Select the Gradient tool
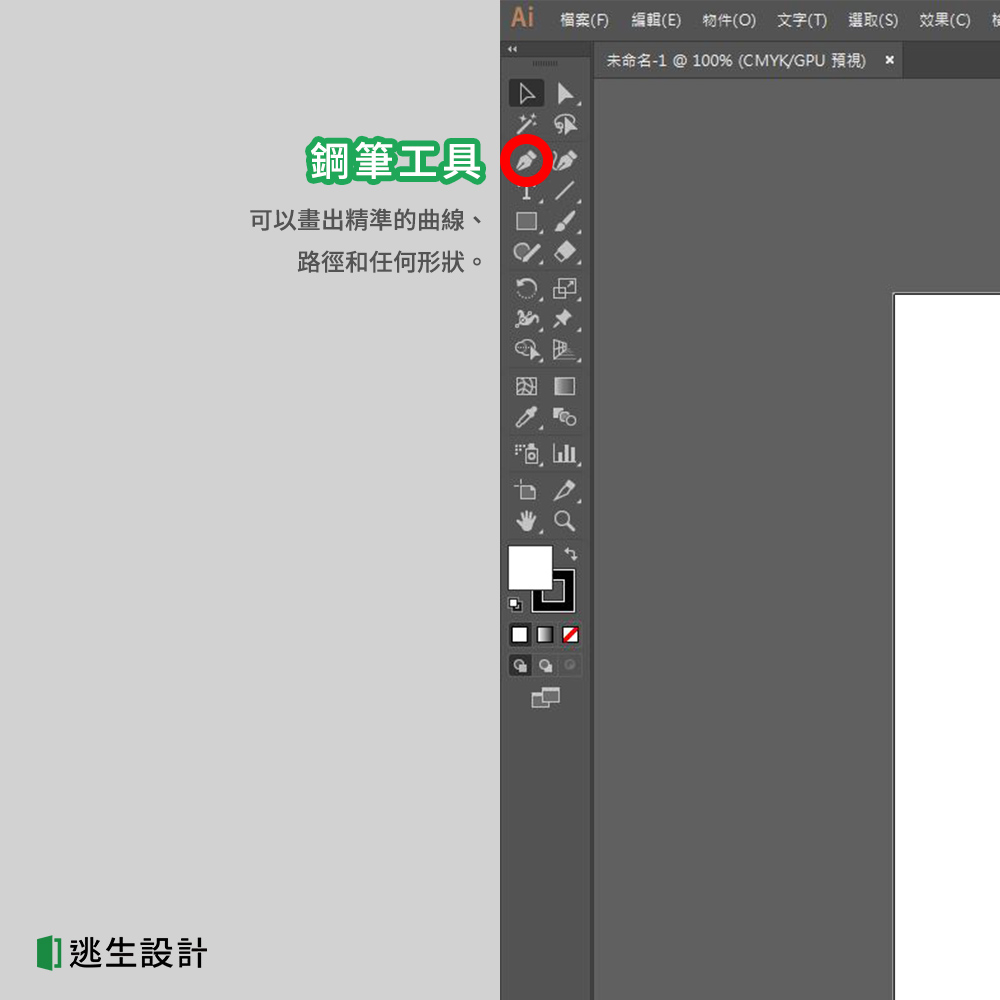The image size is (1000, 1000). [x=564, y=386]
